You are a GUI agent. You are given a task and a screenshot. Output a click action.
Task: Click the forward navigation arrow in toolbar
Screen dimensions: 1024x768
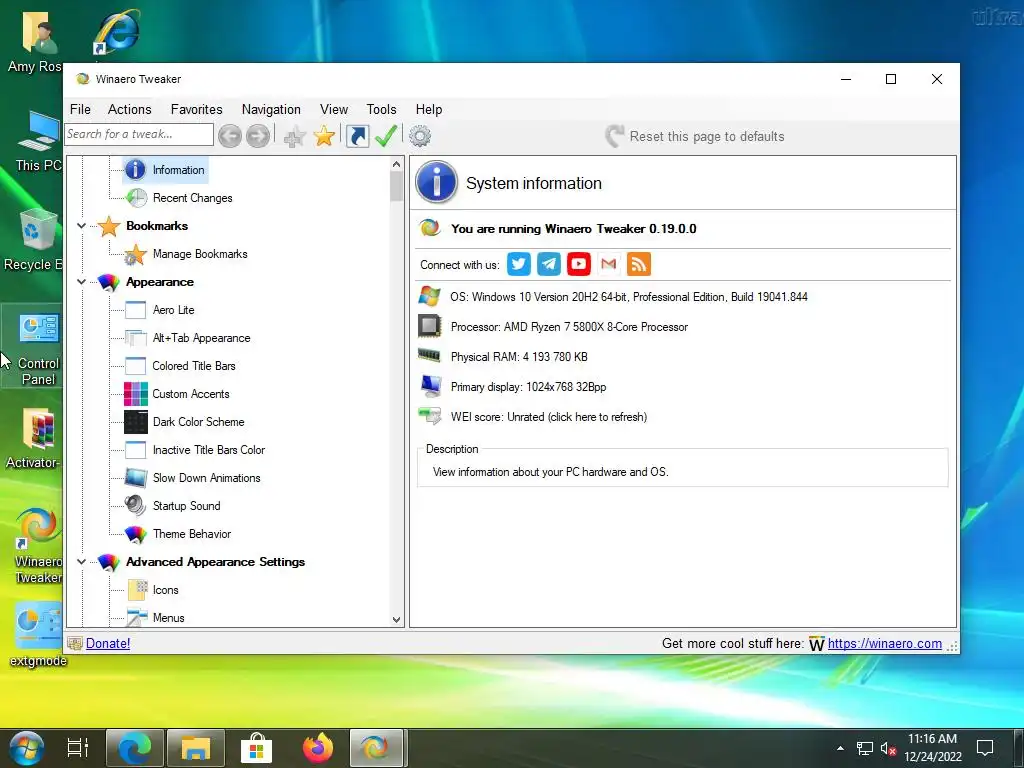click(x=258, y=136)
